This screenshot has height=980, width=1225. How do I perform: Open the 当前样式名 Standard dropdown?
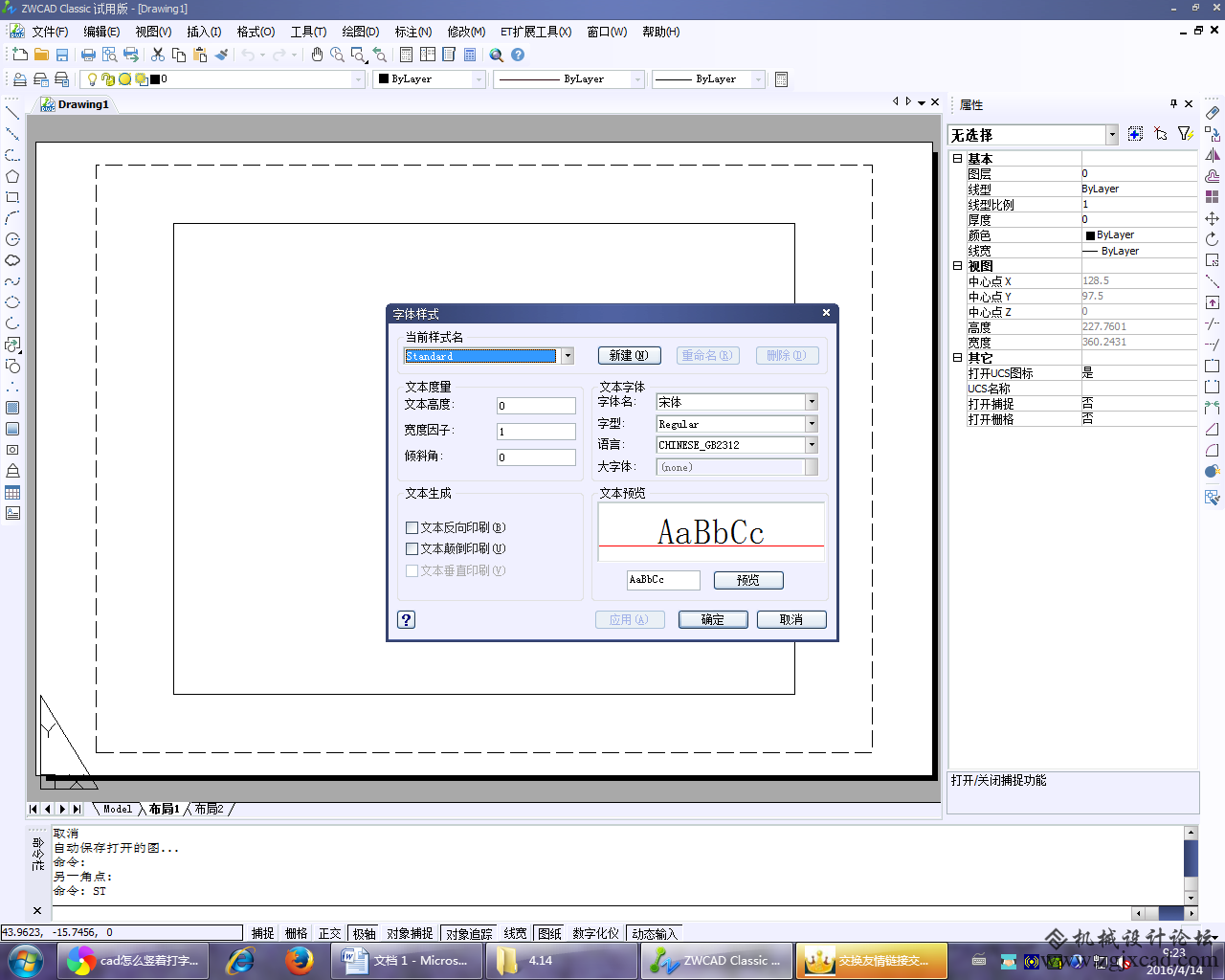pyautogui.click(x=568, y=356)
